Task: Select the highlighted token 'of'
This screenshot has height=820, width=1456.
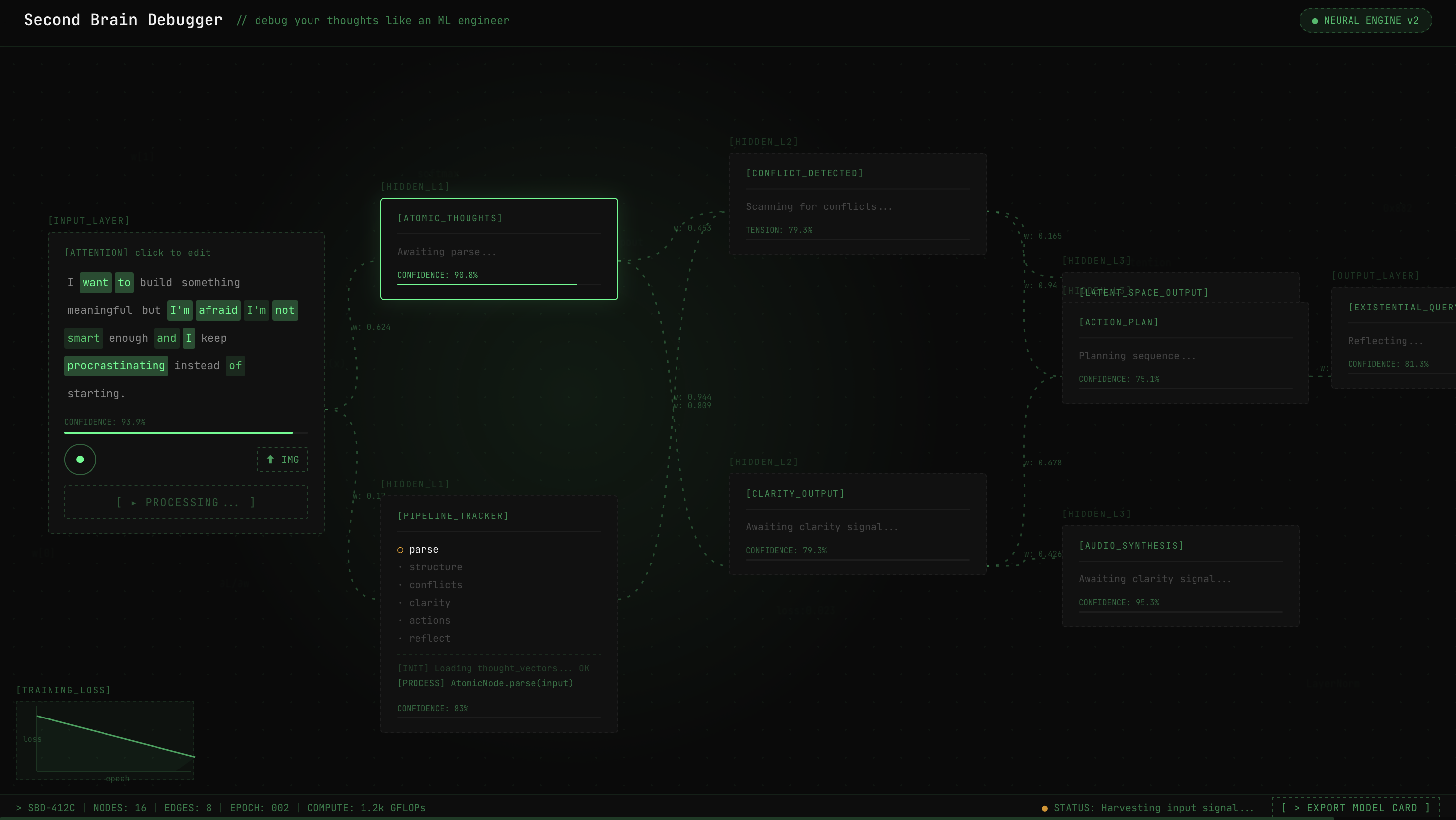Action: (235, 365)
